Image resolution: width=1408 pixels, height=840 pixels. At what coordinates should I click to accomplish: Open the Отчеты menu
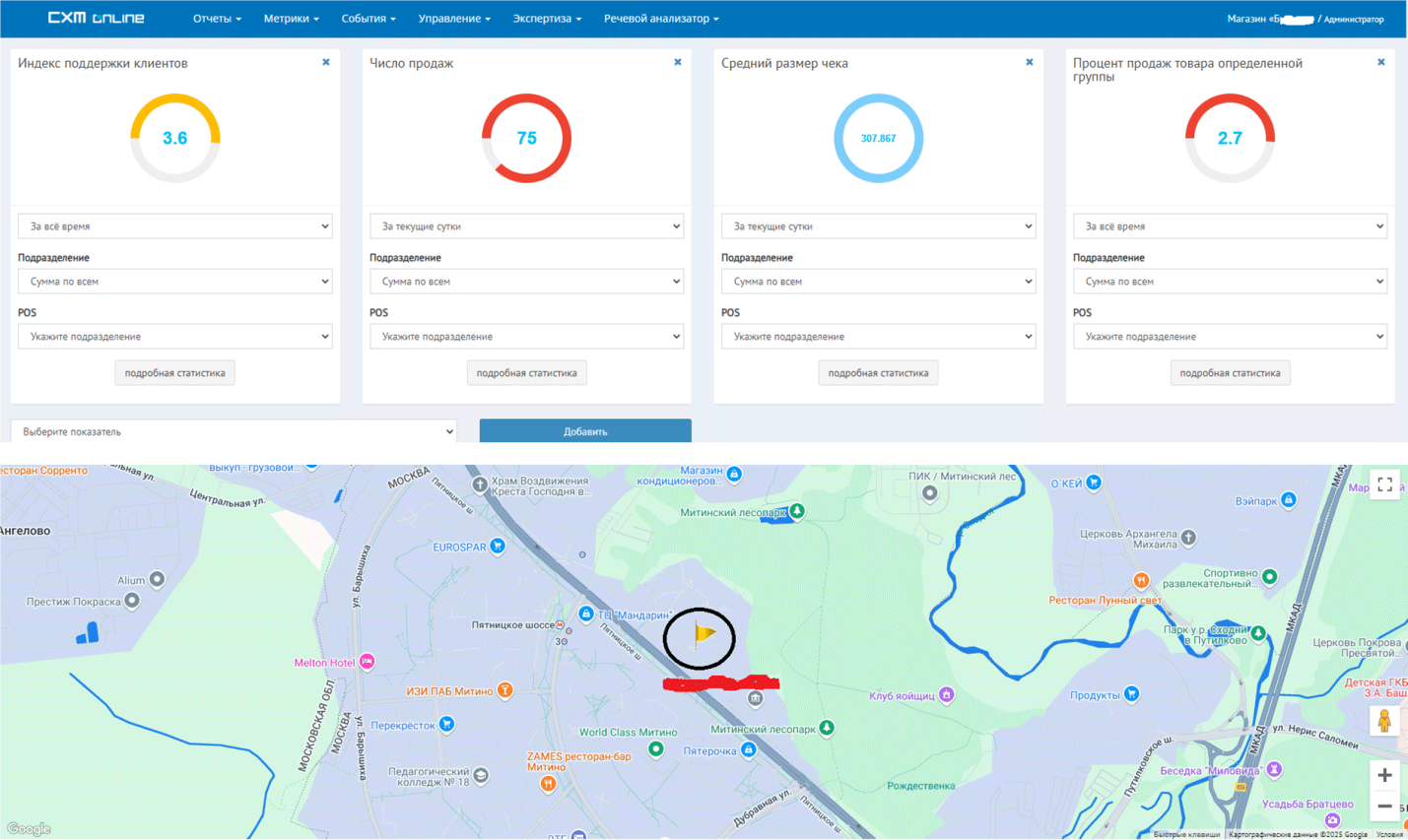217,19
